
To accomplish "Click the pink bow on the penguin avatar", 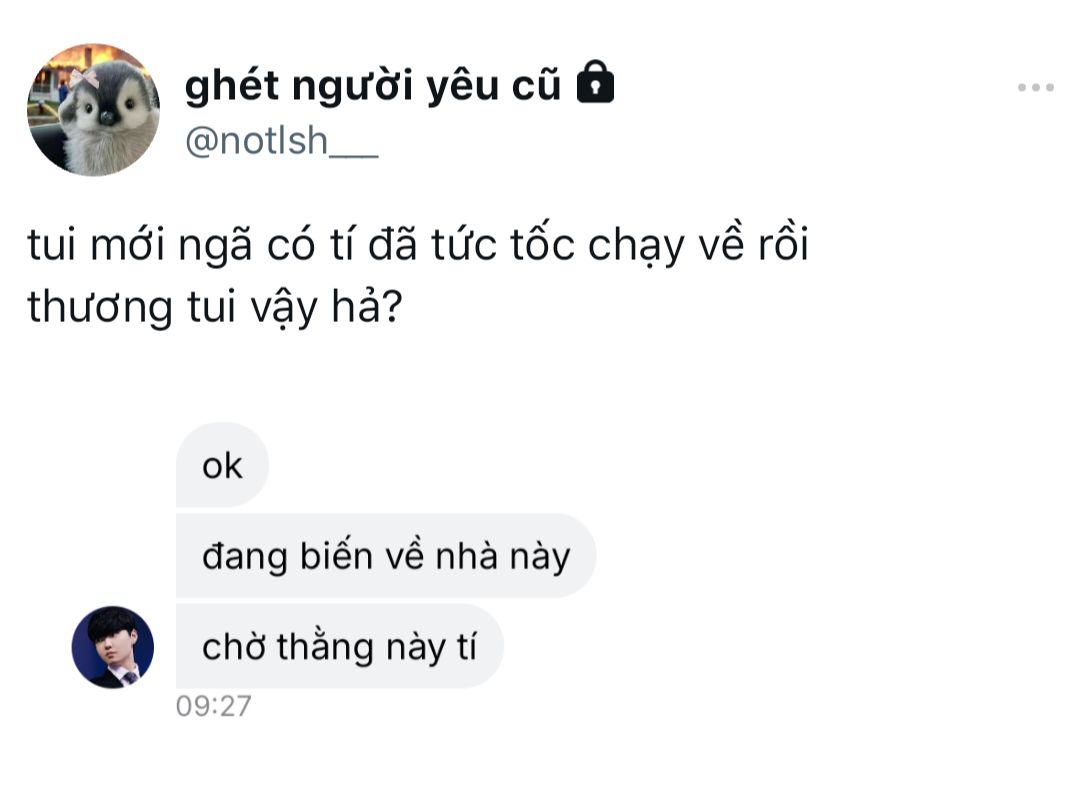I will [85, 79].
